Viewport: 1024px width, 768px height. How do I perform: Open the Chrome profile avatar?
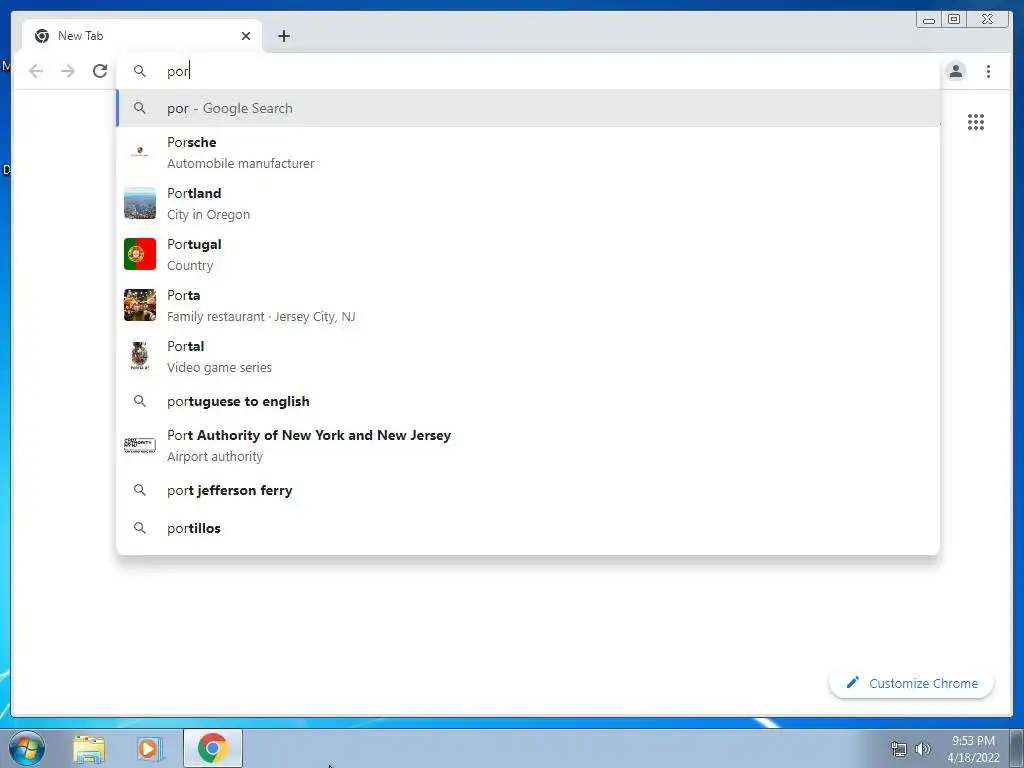point(955,71)
